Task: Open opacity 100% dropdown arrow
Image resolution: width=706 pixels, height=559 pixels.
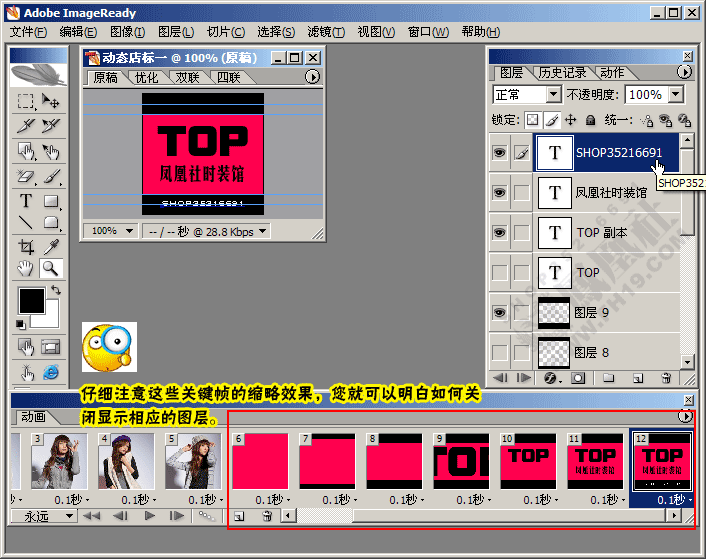Action: (675, 95)
